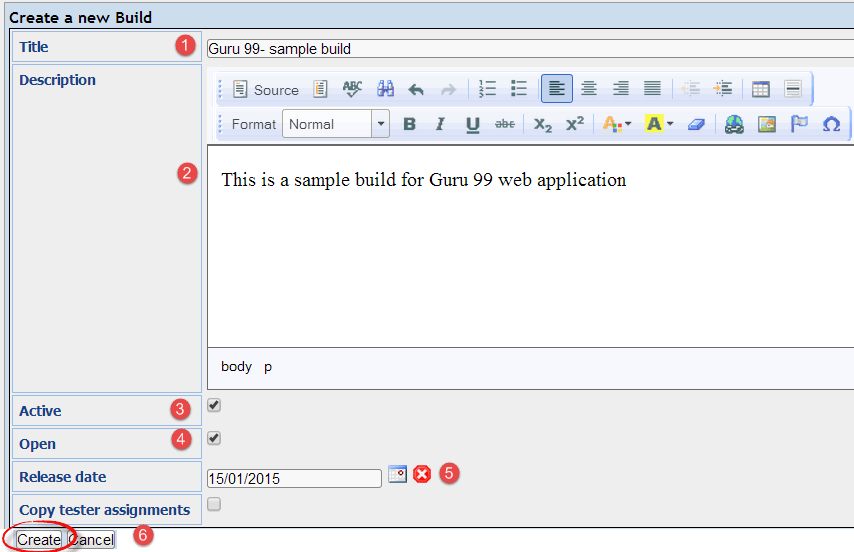854x552 pixels.
Task: Enable Copy tester assignments checkbox
Action: 214,504
